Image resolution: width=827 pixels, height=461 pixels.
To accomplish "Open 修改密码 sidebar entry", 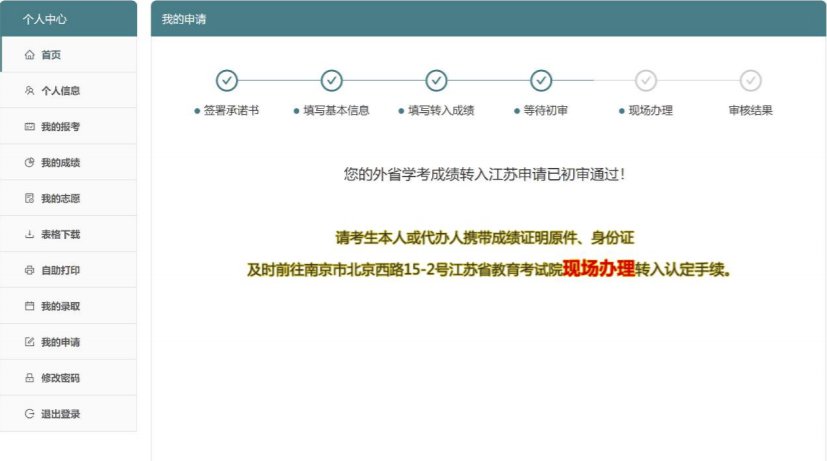I will pos(69,378).
